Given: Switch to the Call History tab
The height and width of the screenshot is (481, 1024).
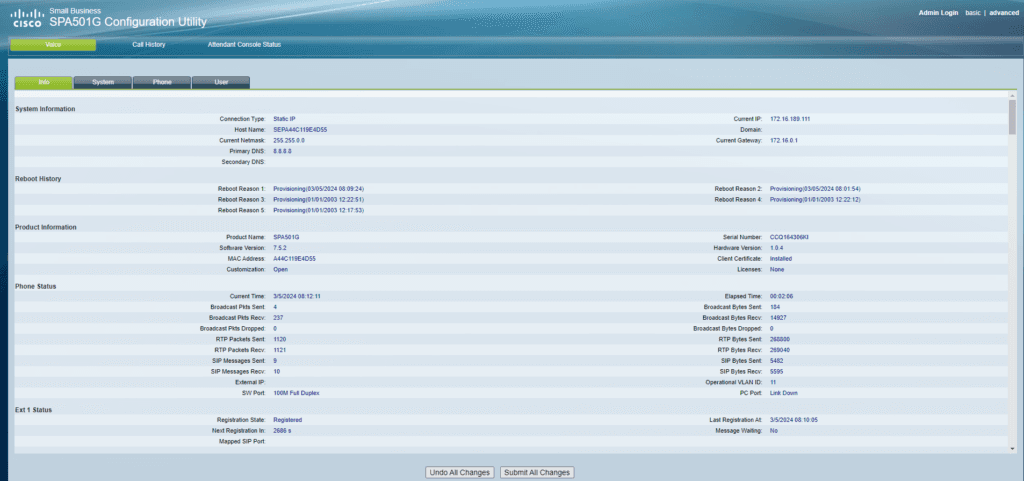Looking at the screenshot, I should (x=148, y=44).
